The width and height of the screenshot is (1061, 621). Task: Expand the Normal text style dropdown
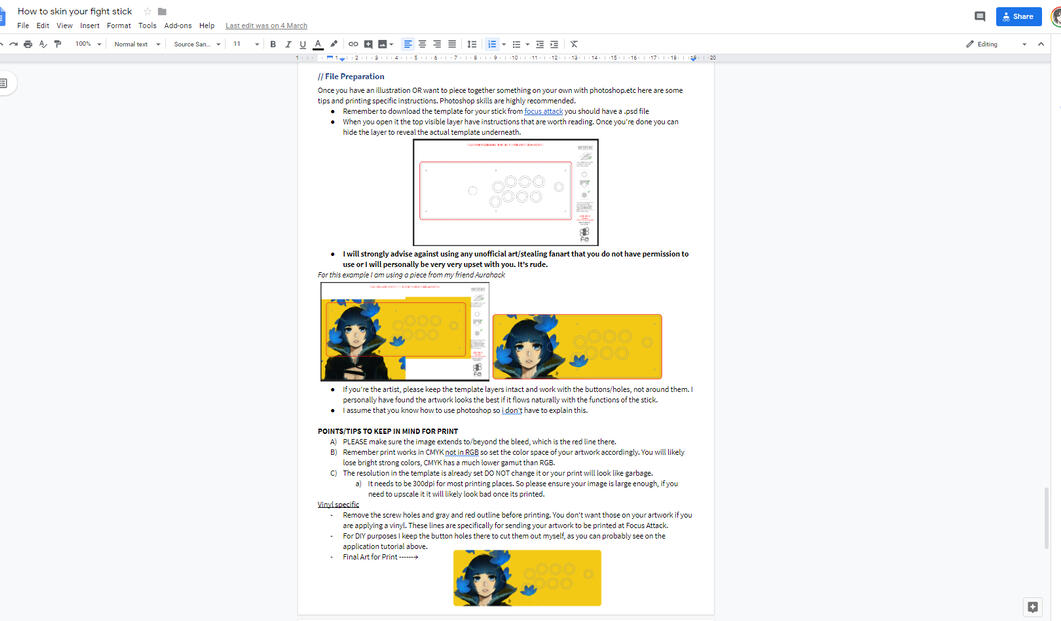pos(137,44)
